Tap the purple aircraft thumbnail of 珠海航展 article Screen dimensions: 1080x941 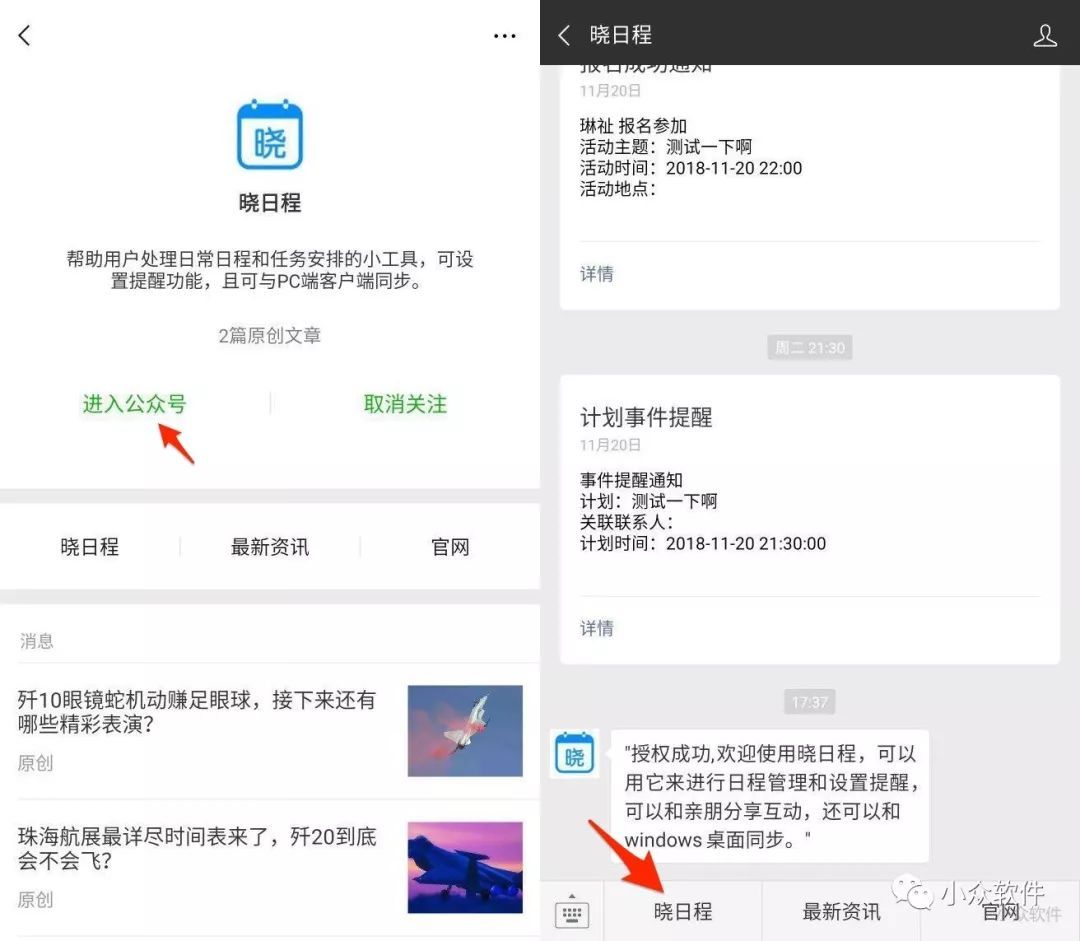coord(465,867)
